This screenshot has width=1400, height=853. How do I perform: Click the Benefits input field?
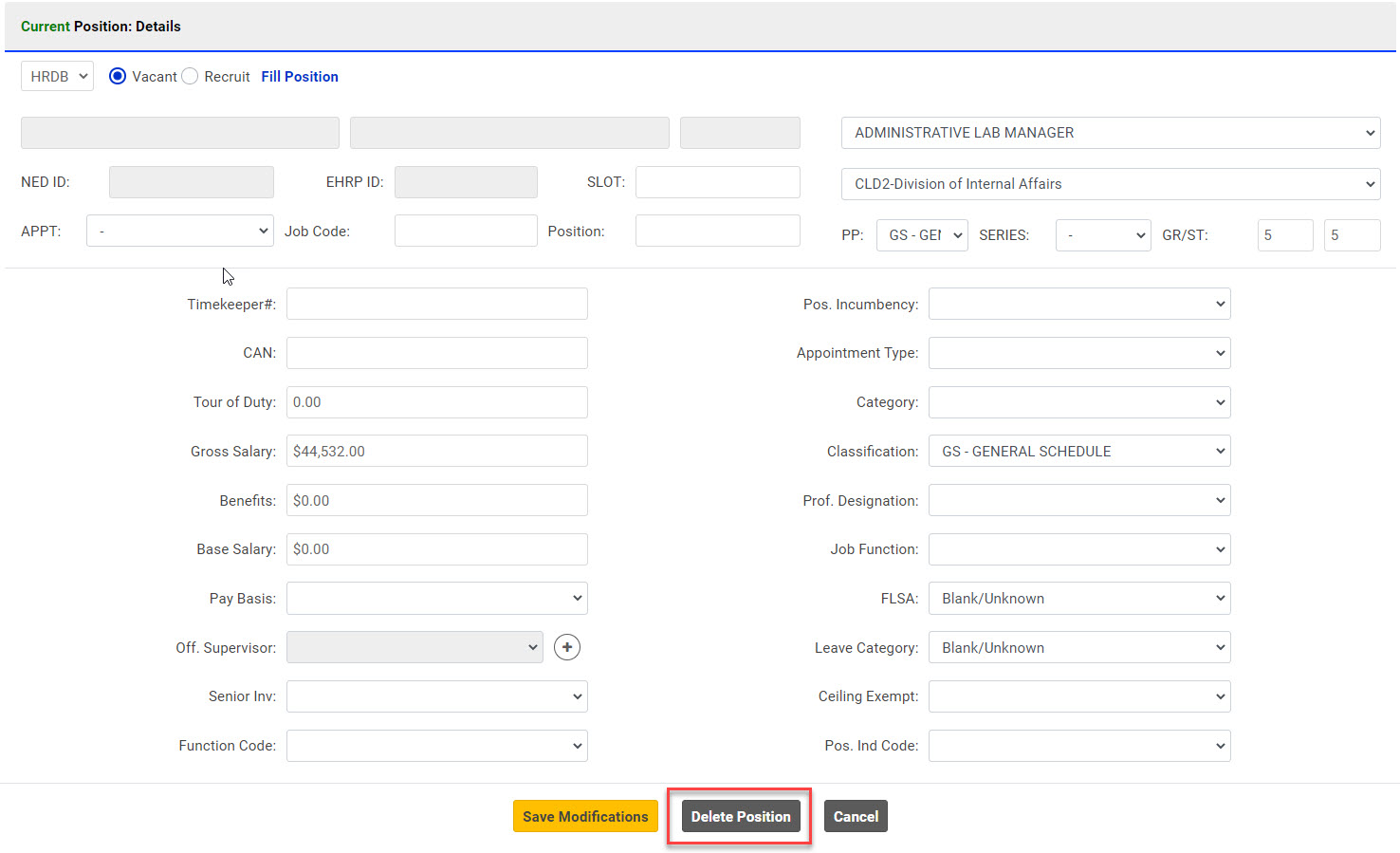point(437,500)
